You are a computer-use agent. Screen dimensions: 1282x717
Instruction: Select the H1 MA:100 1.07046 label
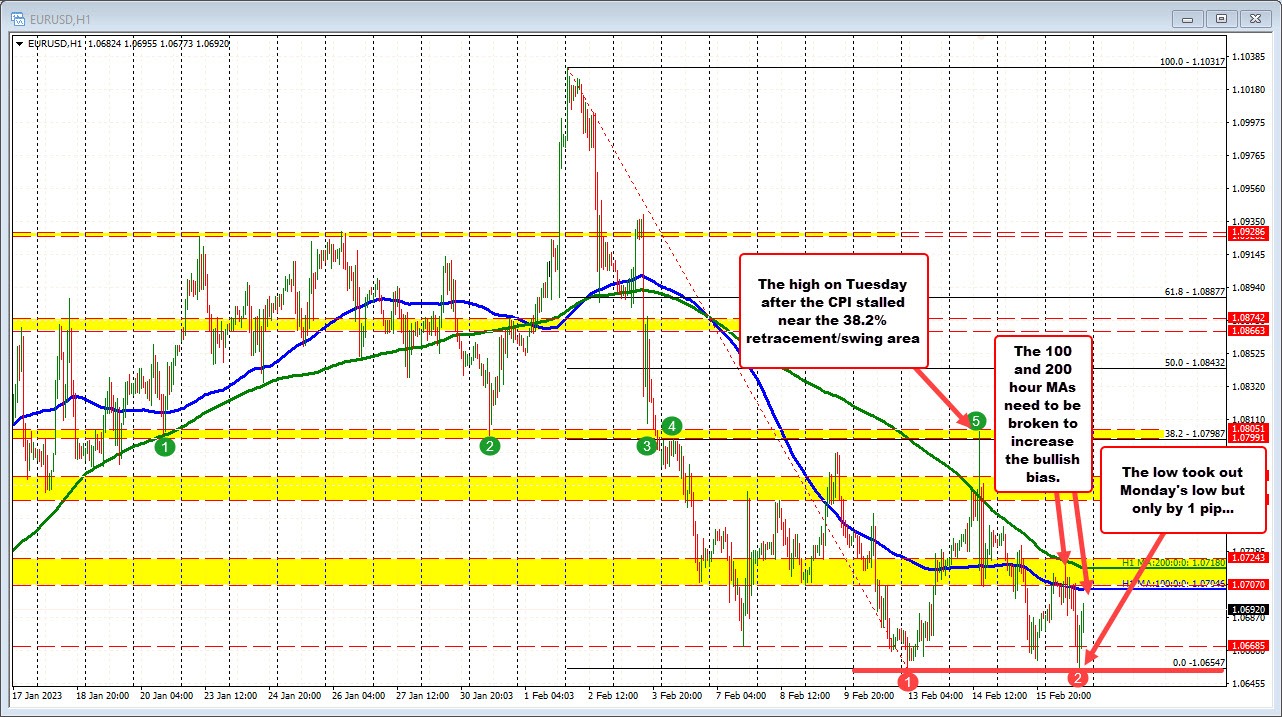[x=1174, y=584]
